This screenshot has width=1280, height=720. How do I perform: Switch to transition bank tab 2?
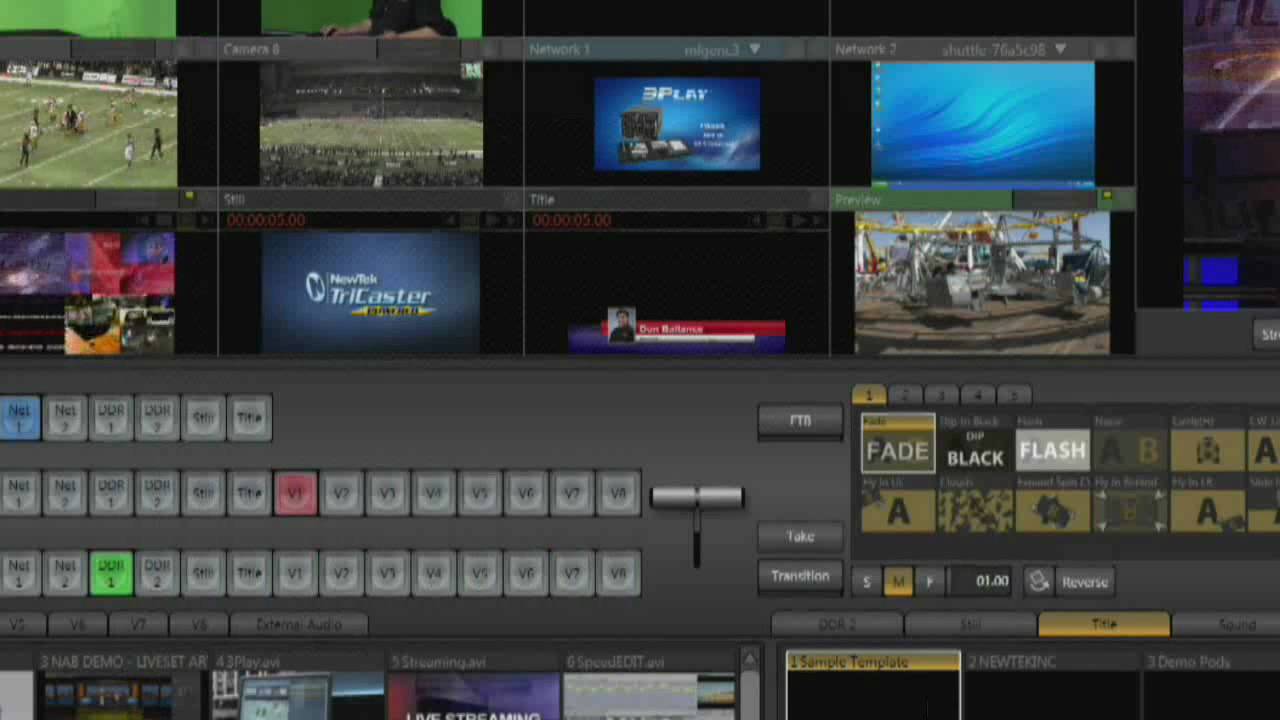905,395
